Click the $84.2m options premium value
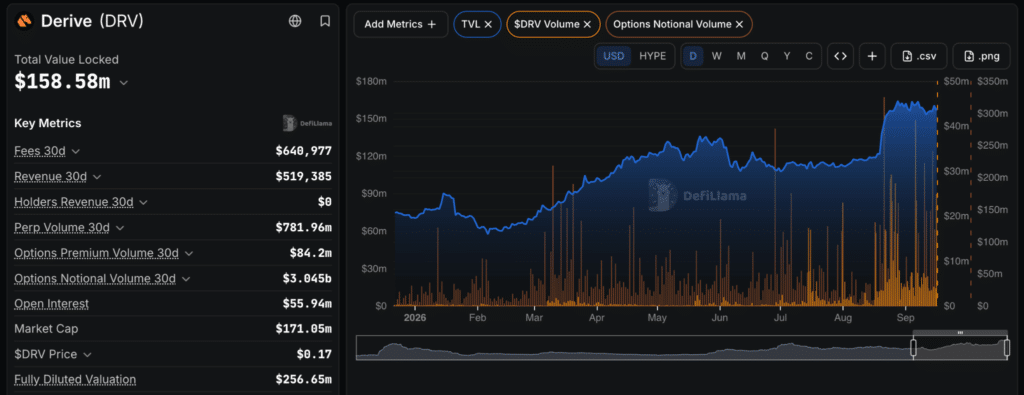The image size is (1024, 395). (x=311, y=253)
